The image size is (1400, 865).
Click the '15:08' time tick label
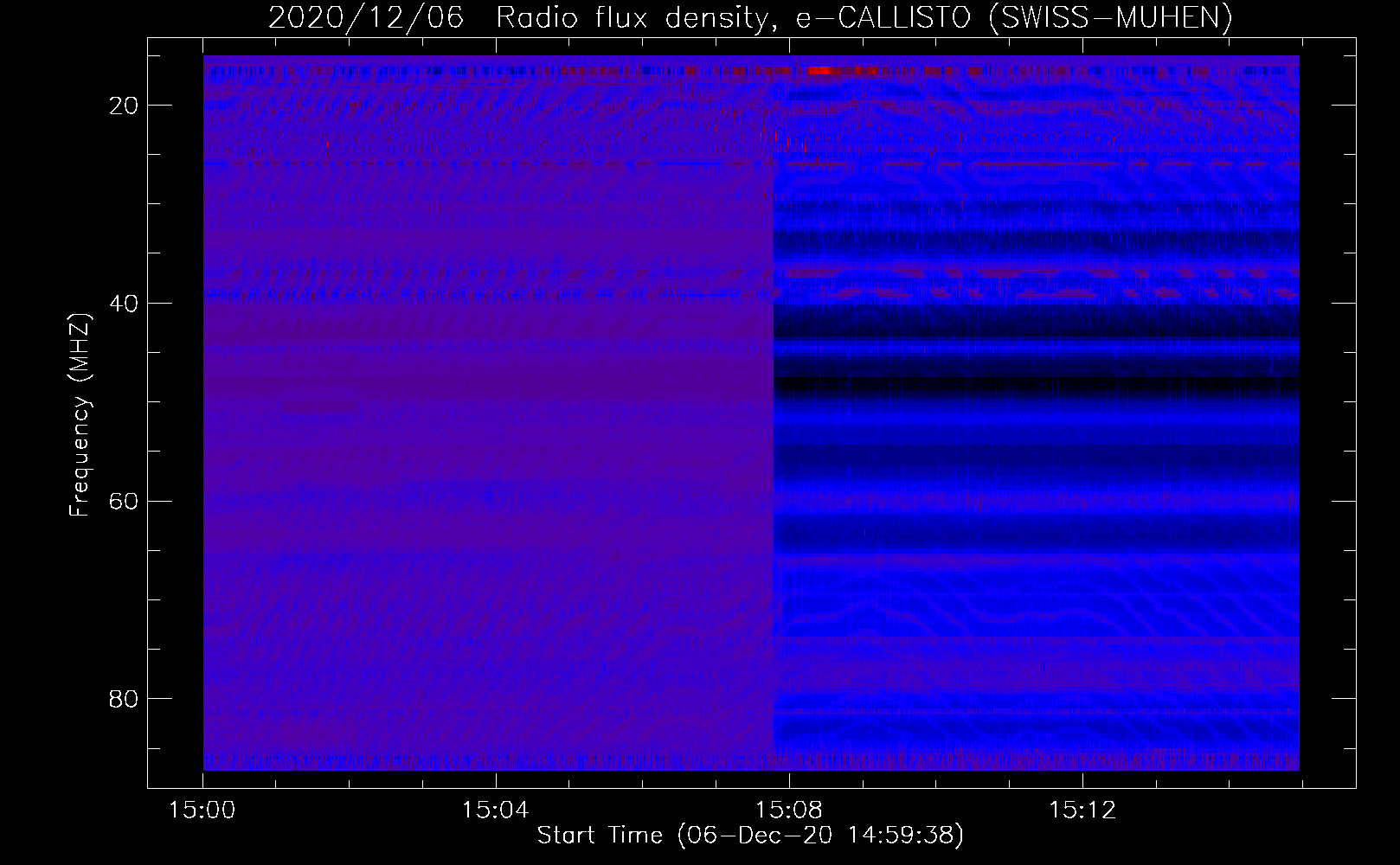coord(789,811)
